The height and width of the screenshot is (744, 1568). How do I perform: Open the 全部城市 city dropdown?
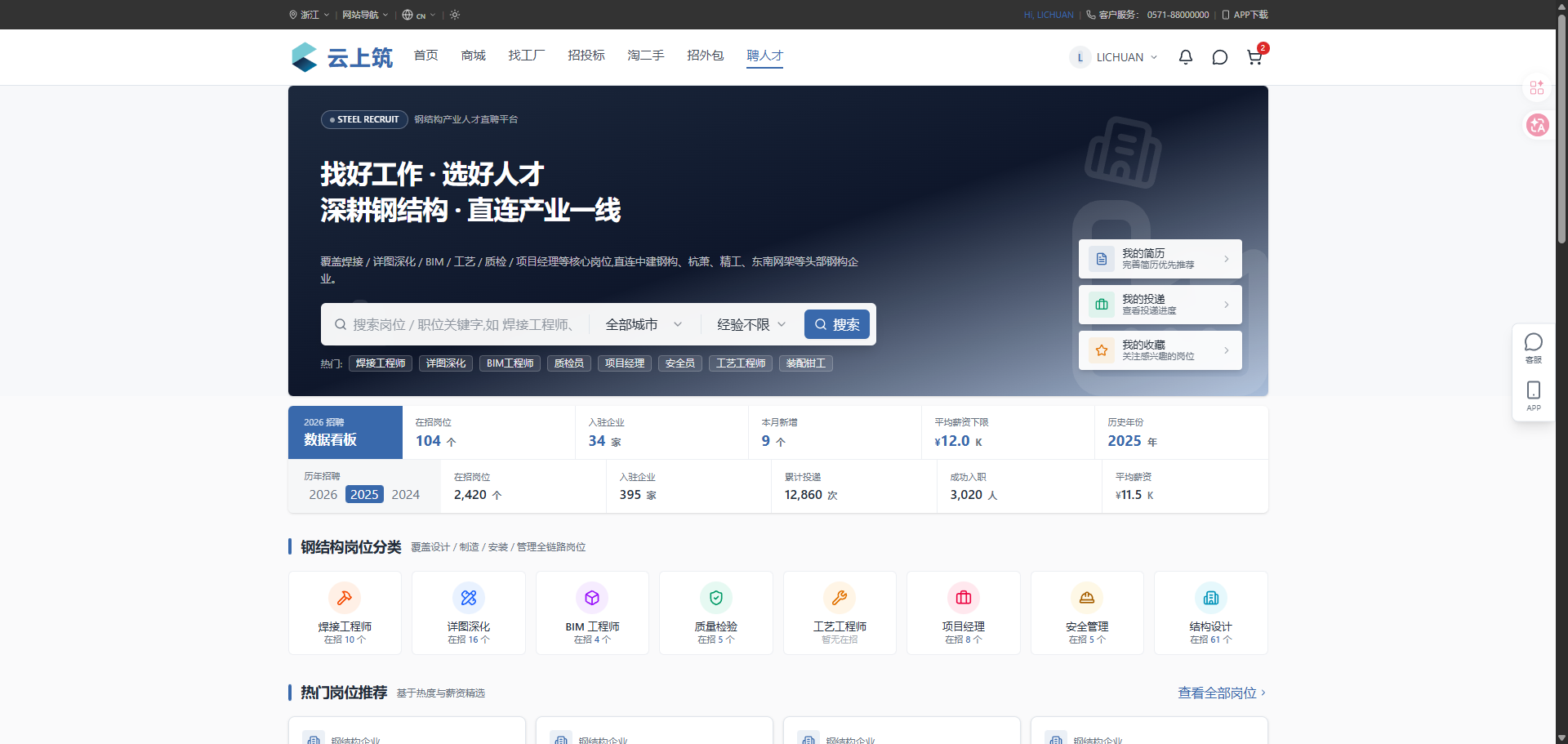pyautogui.click(x=644, y=324)
